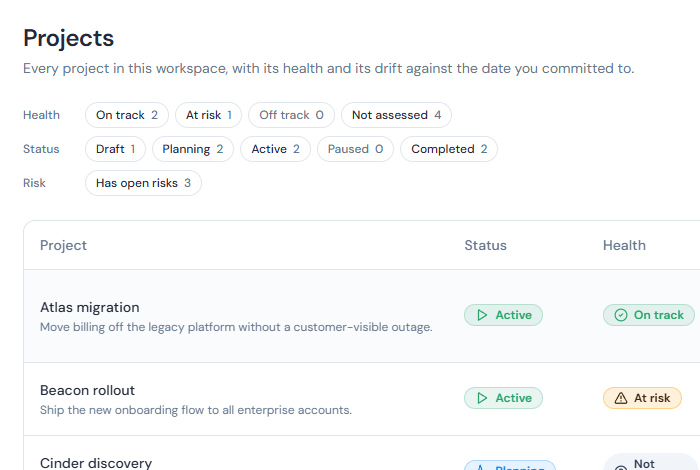Toggle the Has open risks filter
This screenshot has width=700, height=470.
coord(143,183)
